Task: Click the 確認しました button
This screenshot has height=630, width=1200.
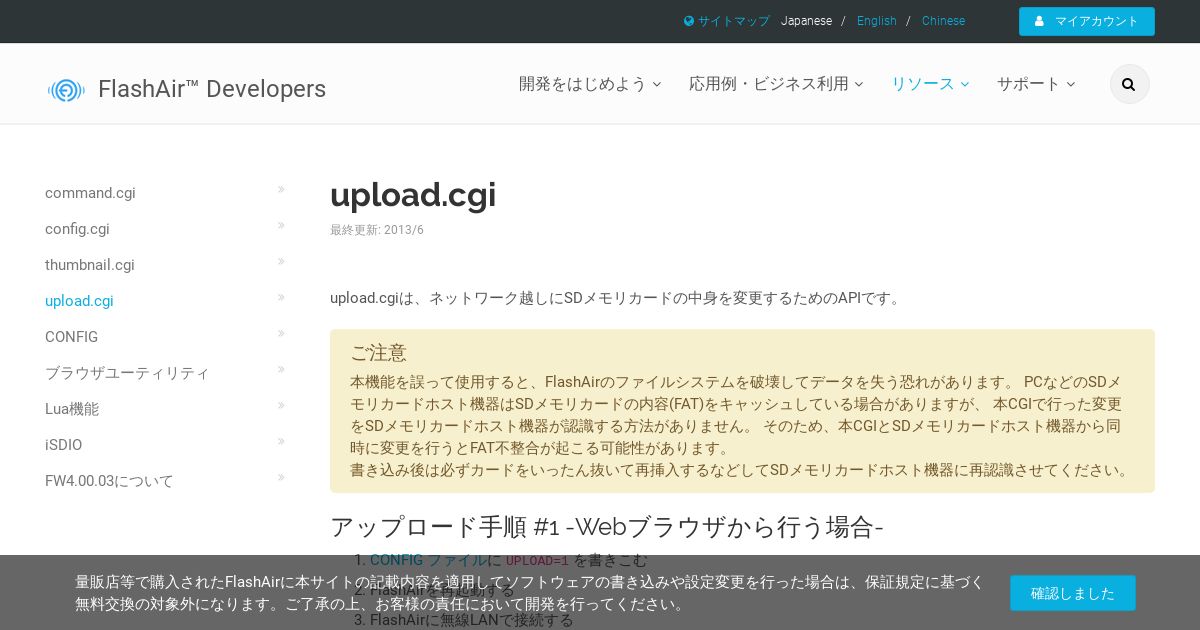Action: [x=1073, y=593]
